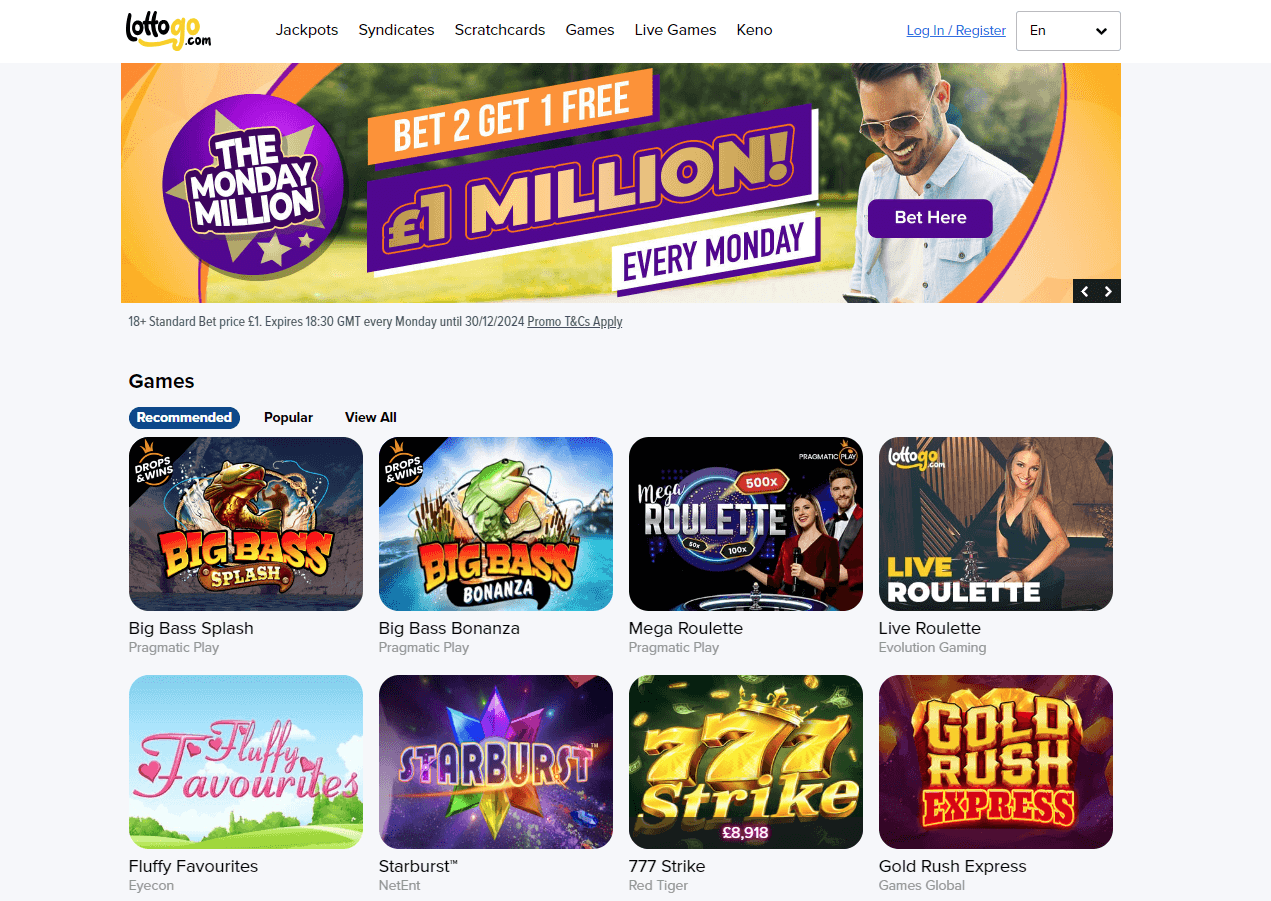The width and height of the screenshot is (1271, 901).
Task: Go to previous banner slide arrow
Action: click(1085, 291)
